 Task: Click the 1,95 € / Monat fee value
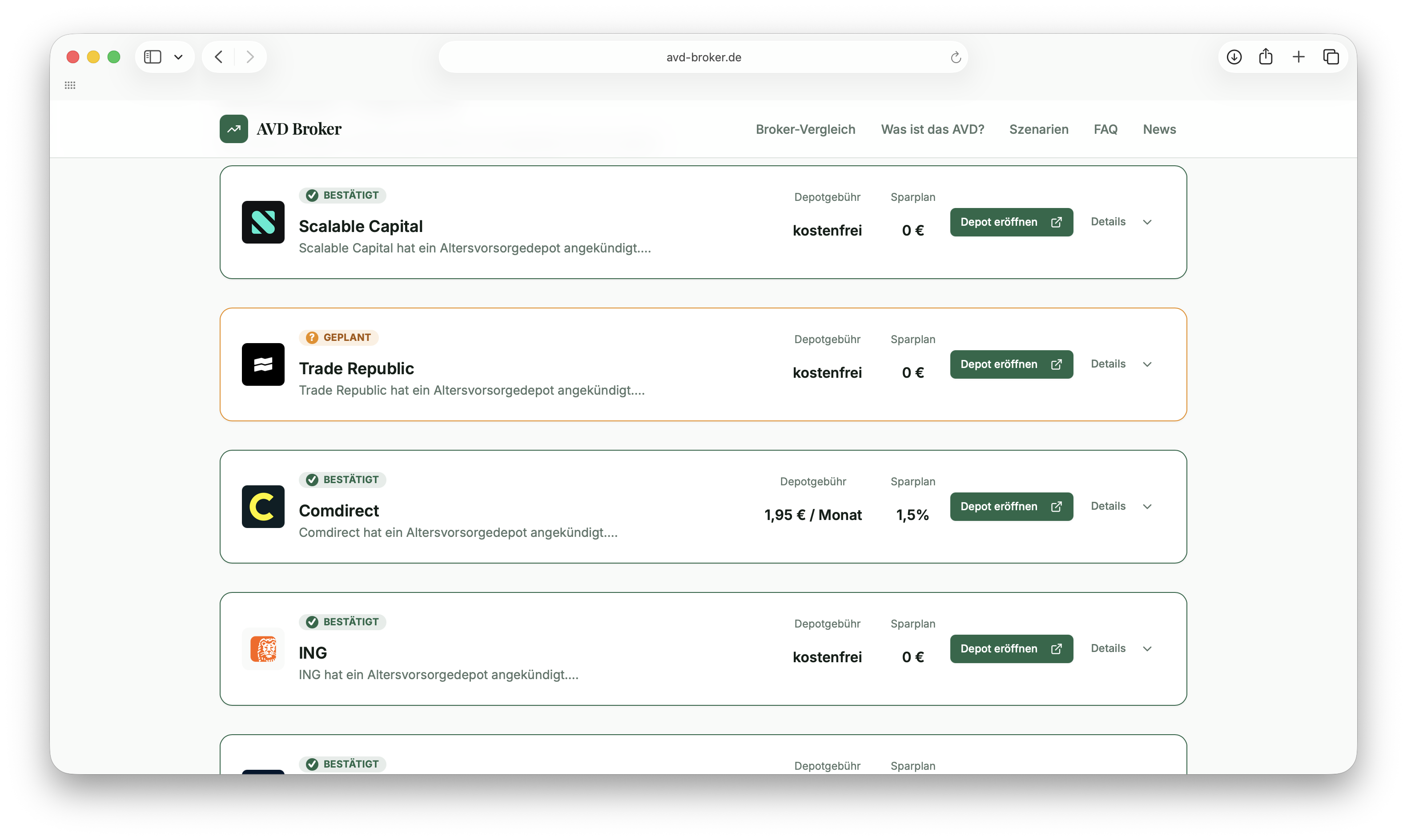coord(812,515)
